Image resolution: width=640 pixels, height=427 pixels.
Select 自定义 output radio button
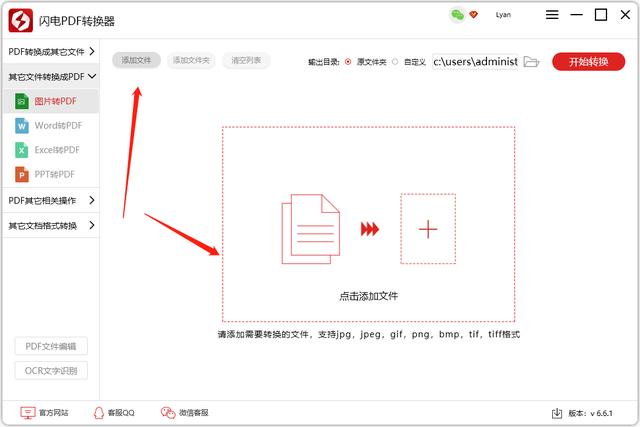[395, 61]
